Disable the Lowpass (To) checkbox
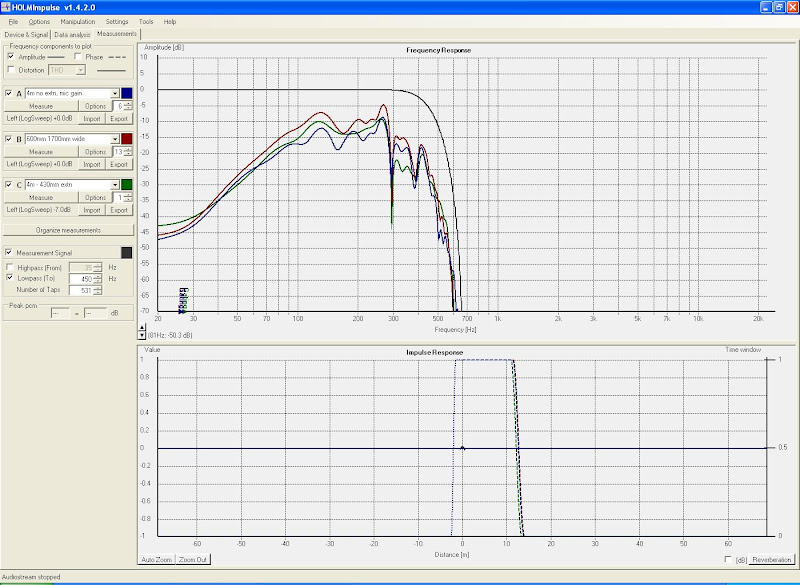The height and width of the screenshot is (585, 800). 10,278
